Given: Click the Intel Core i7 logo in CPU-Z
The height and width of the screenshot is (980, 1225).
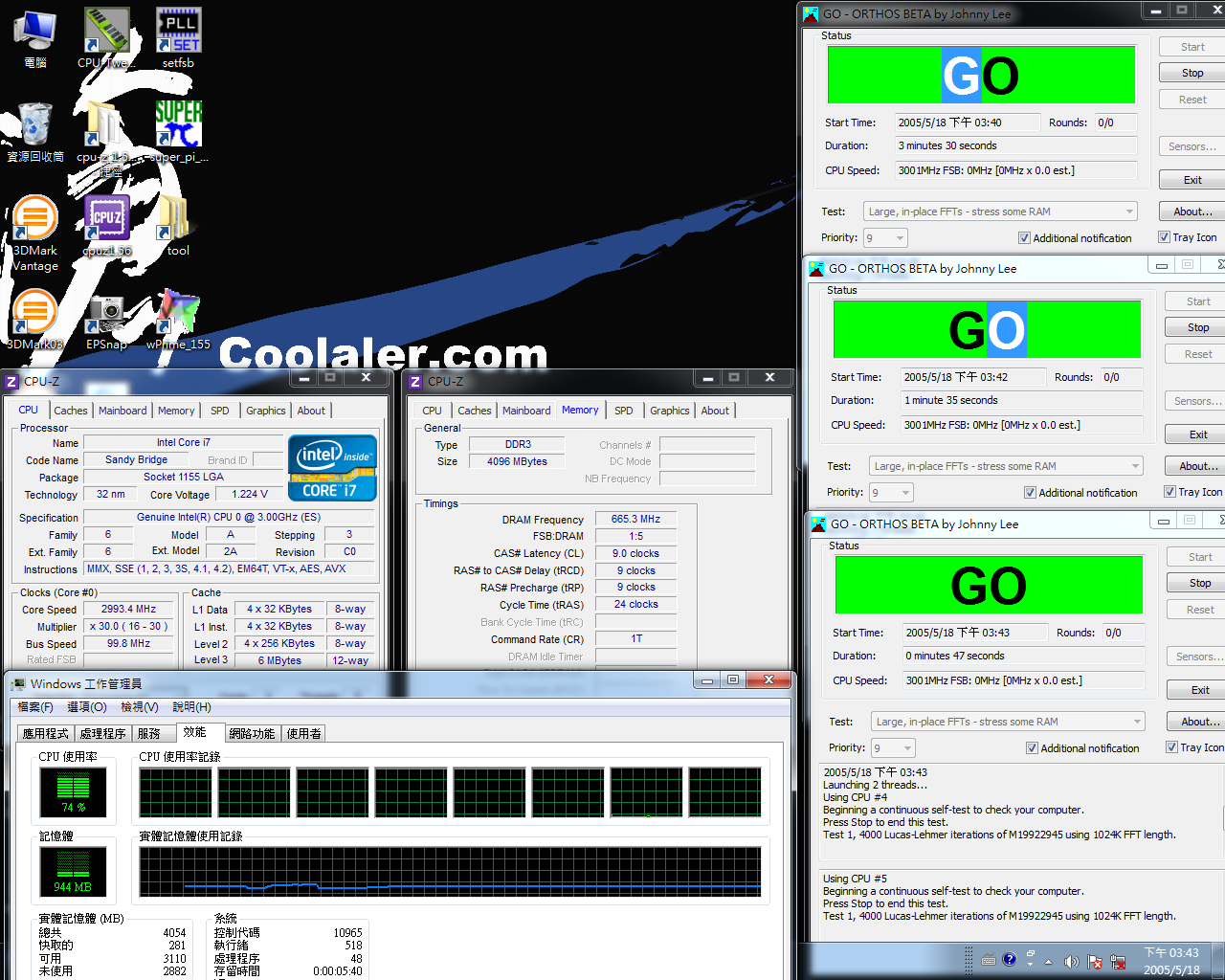Looking at the screenshot, I should click(x=332, y=468).
